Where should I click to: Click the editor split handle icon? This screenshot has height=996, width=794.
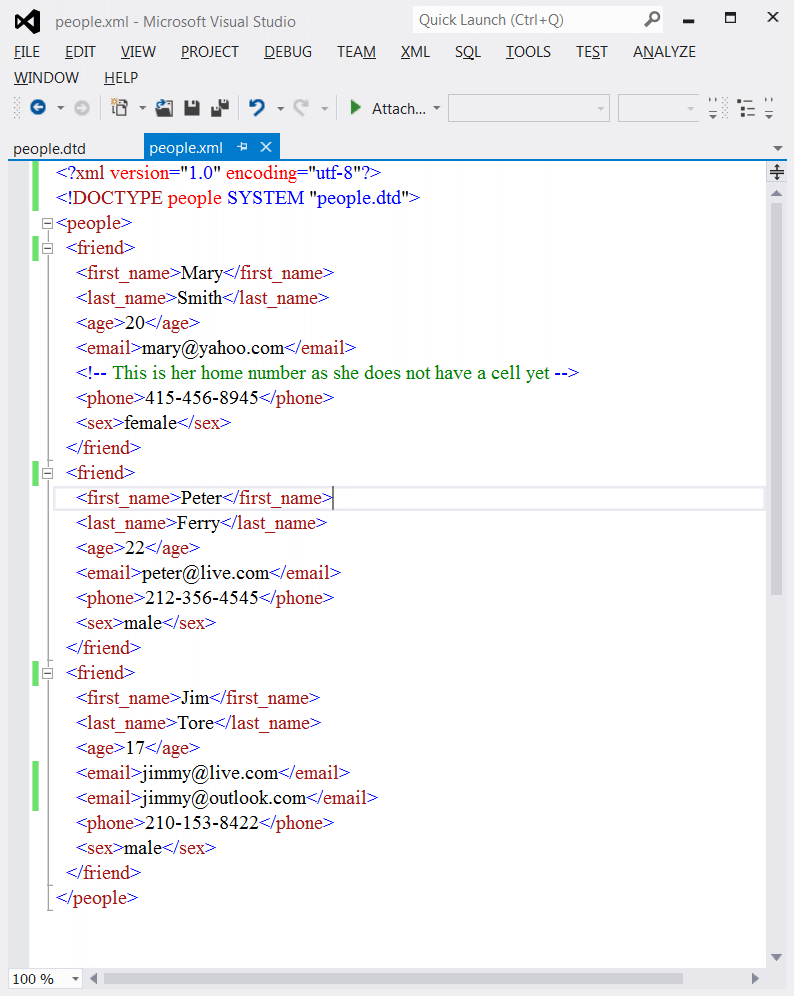pos(777,172)
